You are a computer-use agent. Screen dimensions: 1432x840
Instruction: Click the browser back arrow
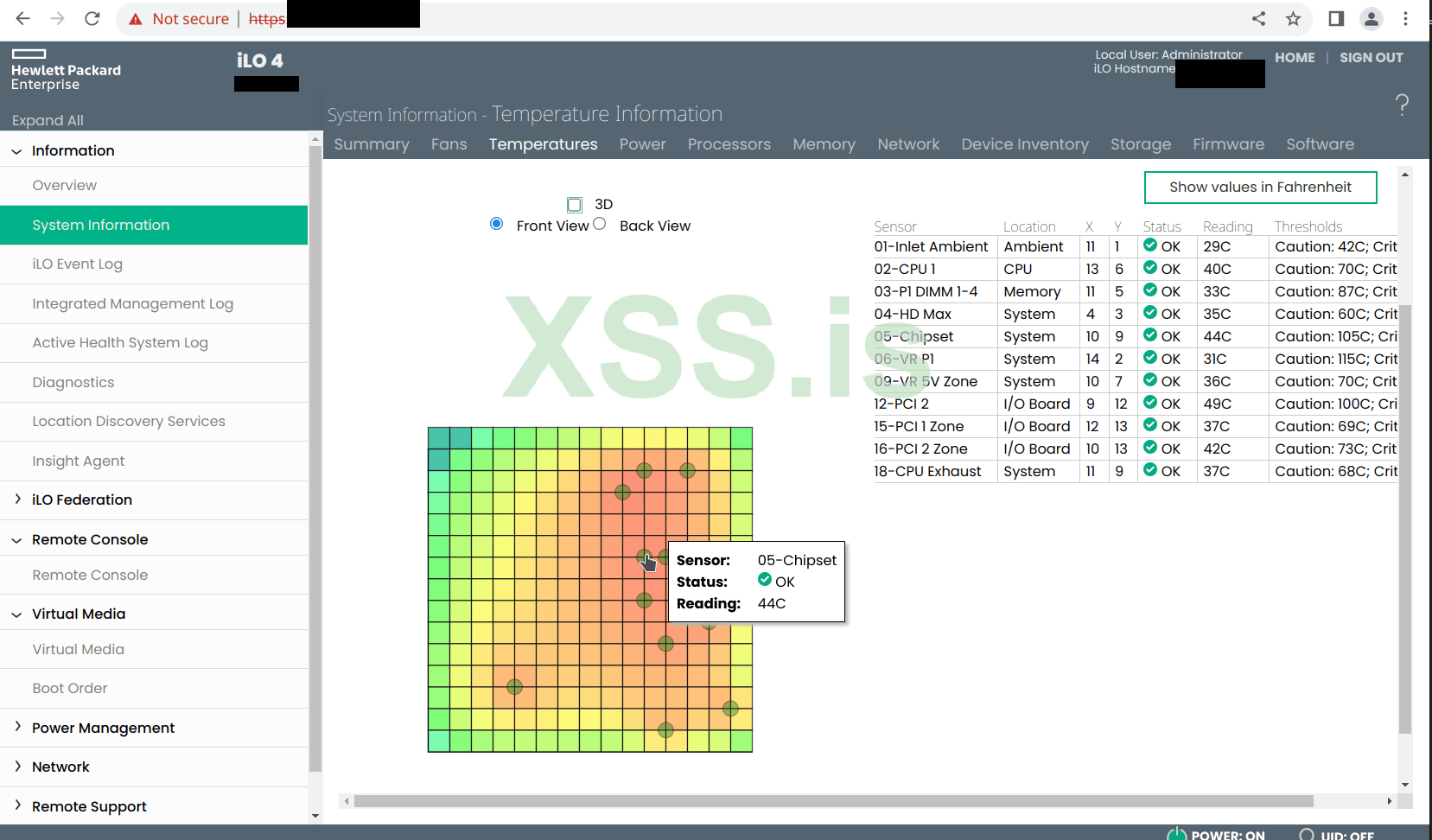coord(23,18)
